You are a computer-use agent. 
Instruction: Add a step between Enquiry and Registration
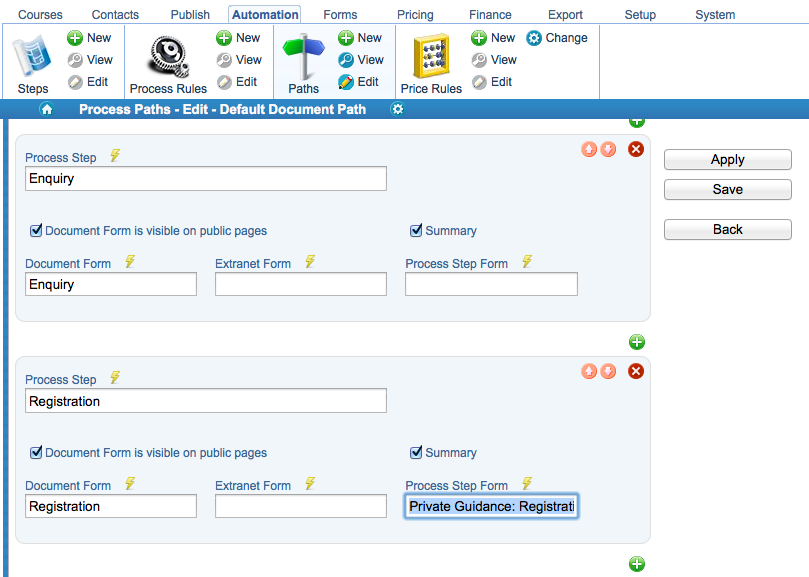637,342
